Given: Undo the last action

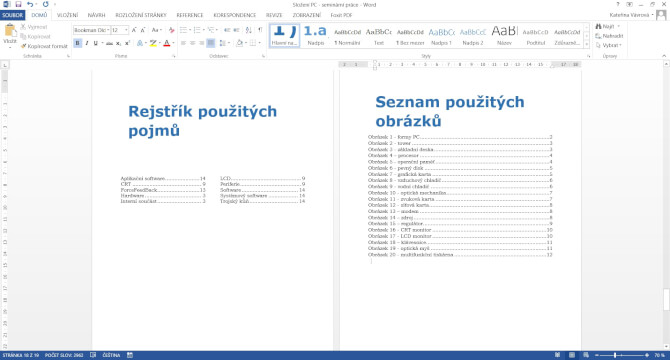Looking at the screenshot, I should (30, 4).
